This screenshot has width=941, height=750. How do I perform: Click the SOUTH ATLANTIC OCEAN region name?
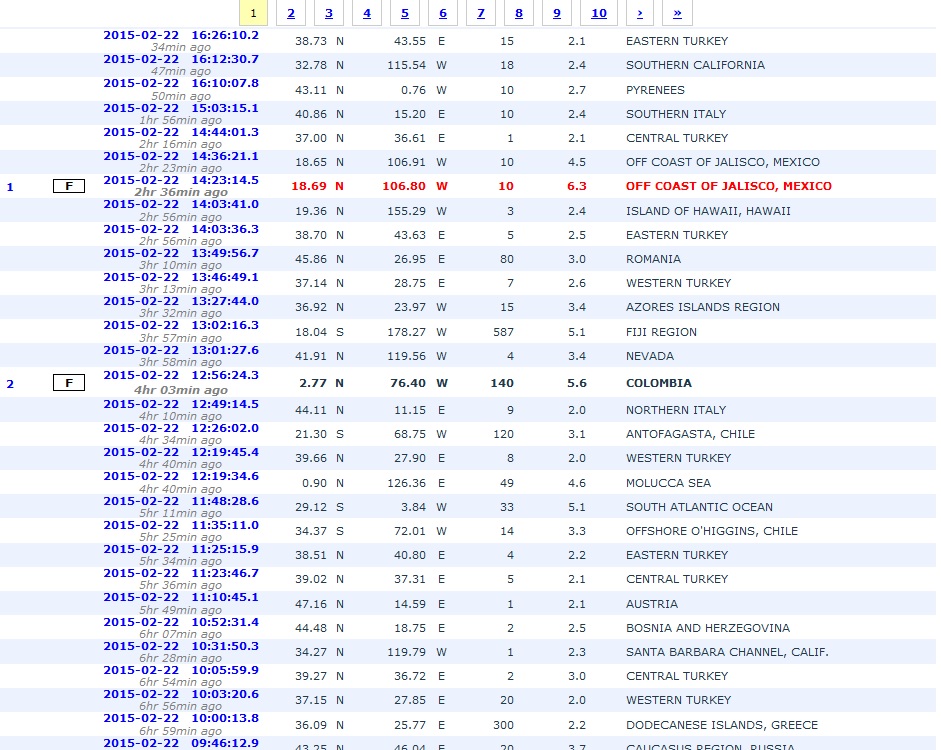(699, 507)
